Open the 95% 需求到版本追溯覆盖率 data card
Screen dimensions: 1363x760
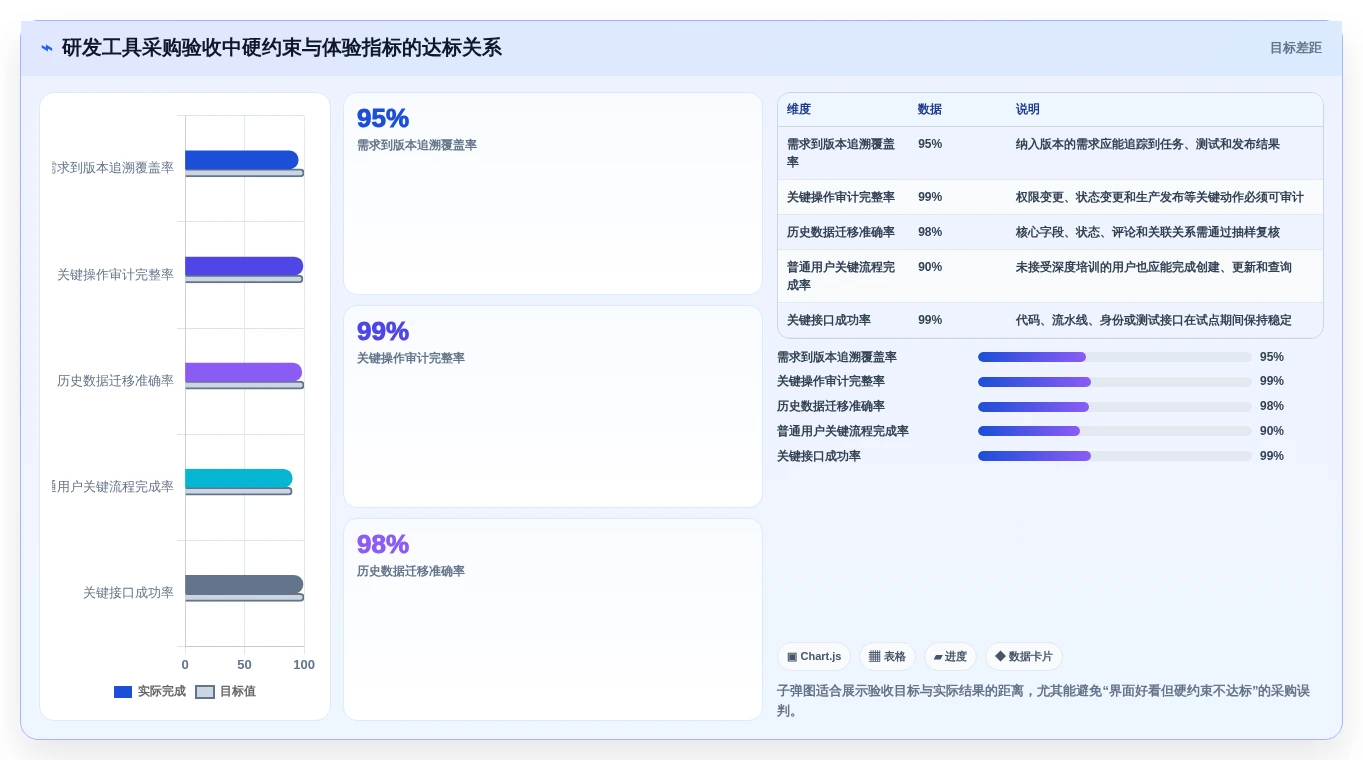click(553, 193)
